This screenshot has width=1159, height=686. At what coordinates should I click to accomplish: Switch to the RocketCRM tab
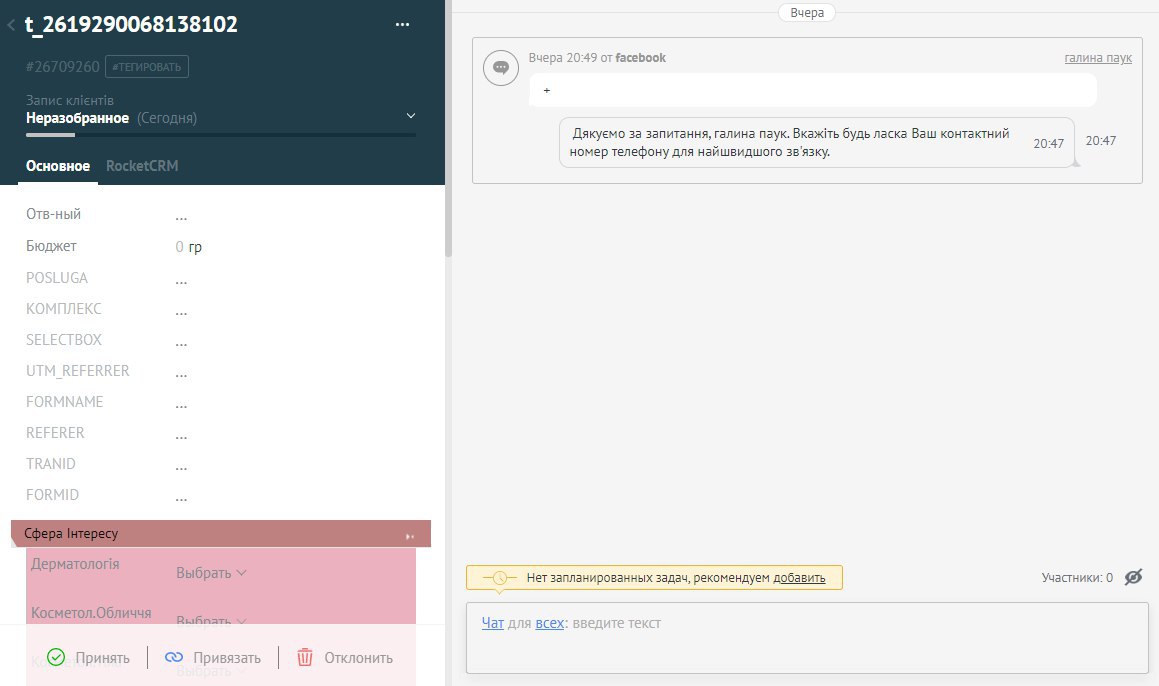(142, 166)
